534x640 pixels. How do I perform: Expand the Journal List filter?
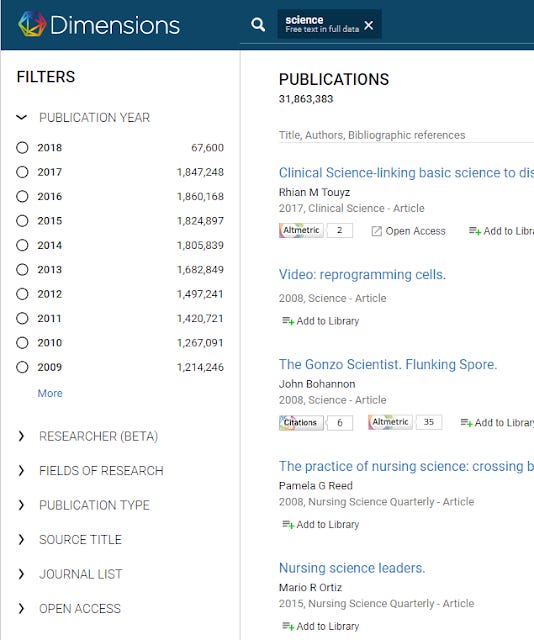pos(21,574)
